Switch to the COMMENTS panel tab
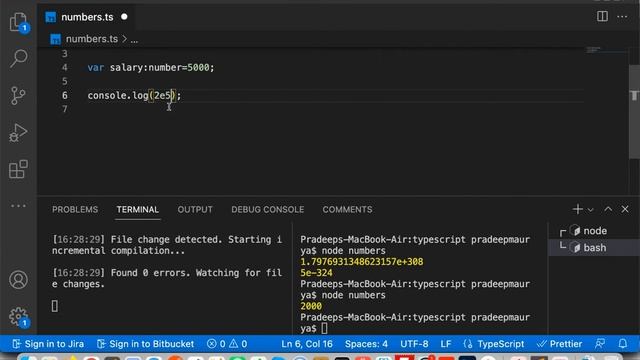 347,209
